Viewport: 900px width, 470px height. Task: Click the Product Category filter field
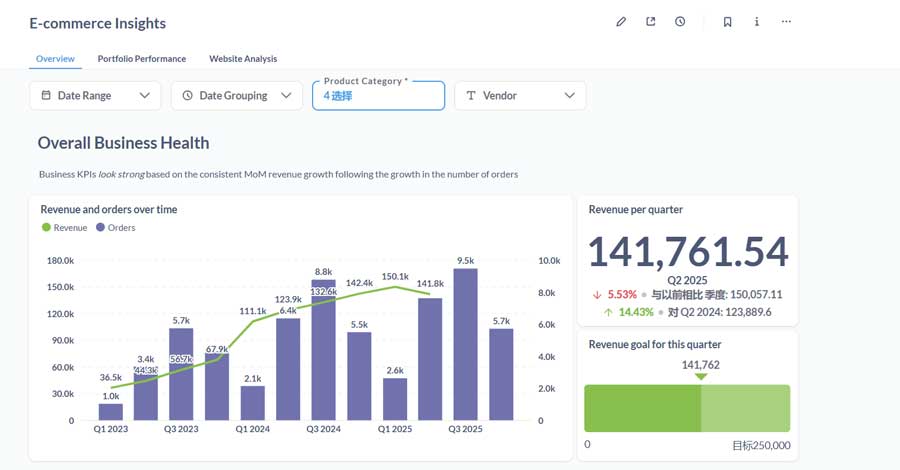pos(378,96)
